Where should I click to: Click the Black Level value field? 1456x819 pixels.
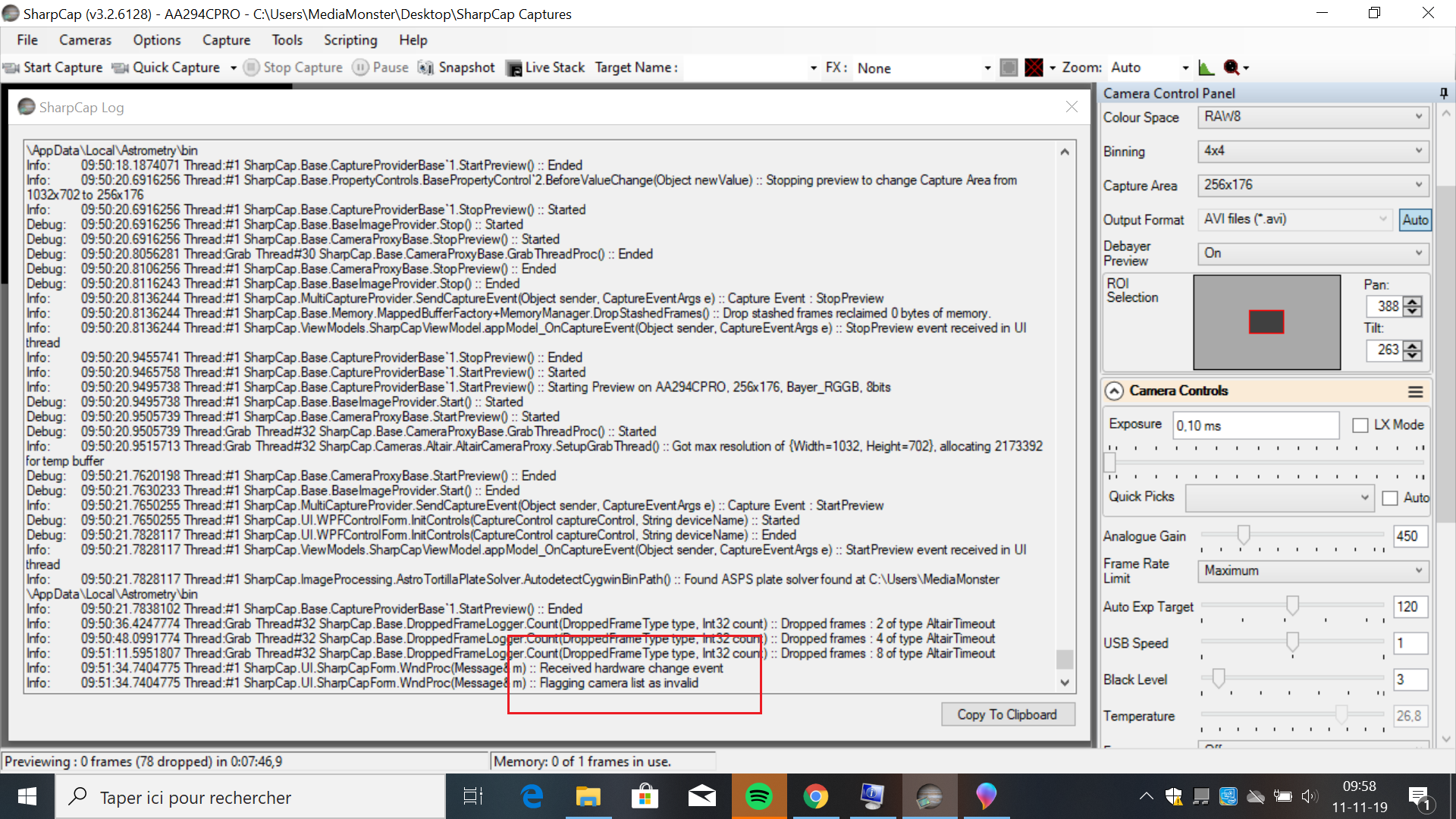(1410, 679)
